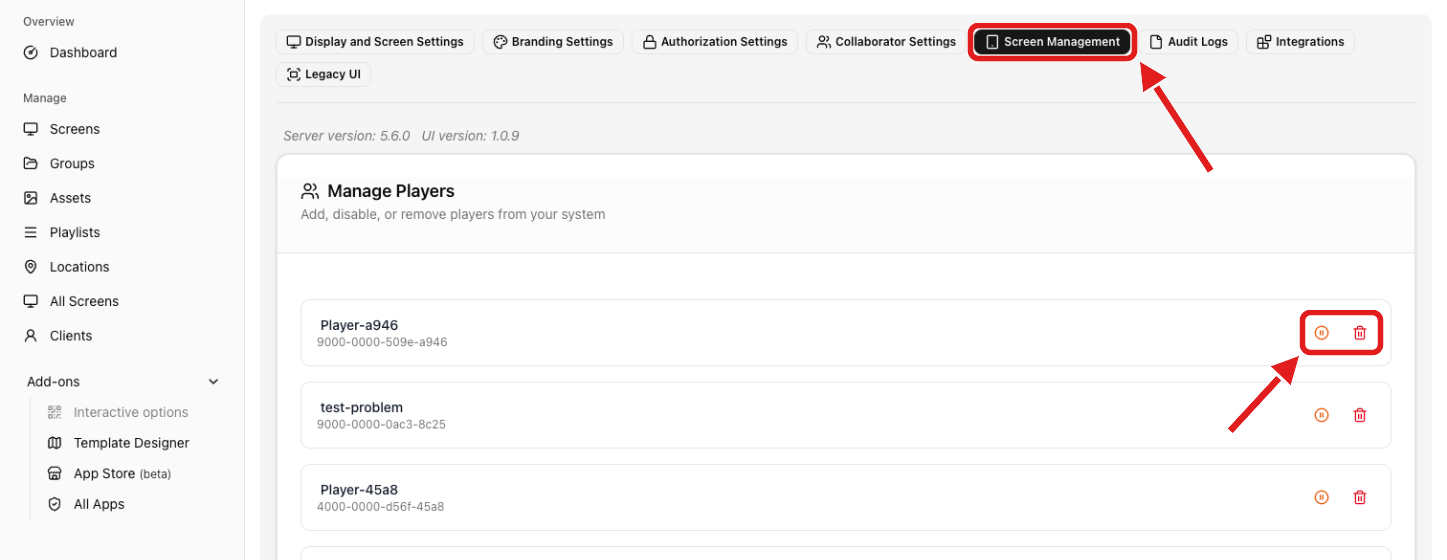
Task: Switch to Integrations tab
Action: 1300,42
